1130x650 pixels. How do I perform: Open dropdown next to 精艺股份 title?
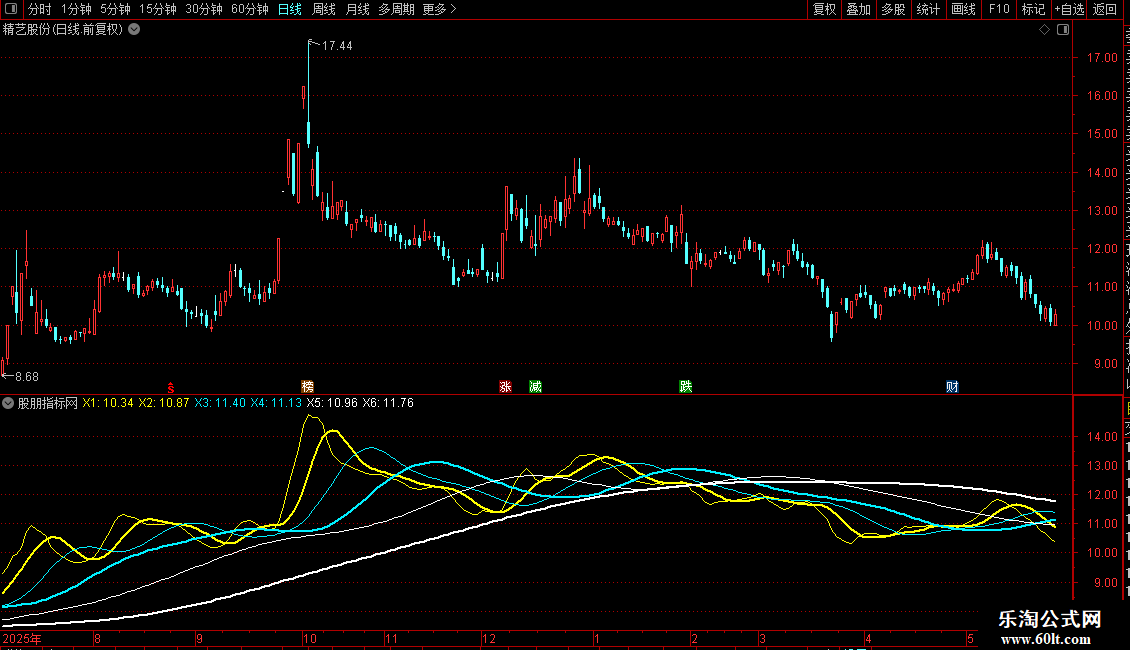tap(134, 30)
